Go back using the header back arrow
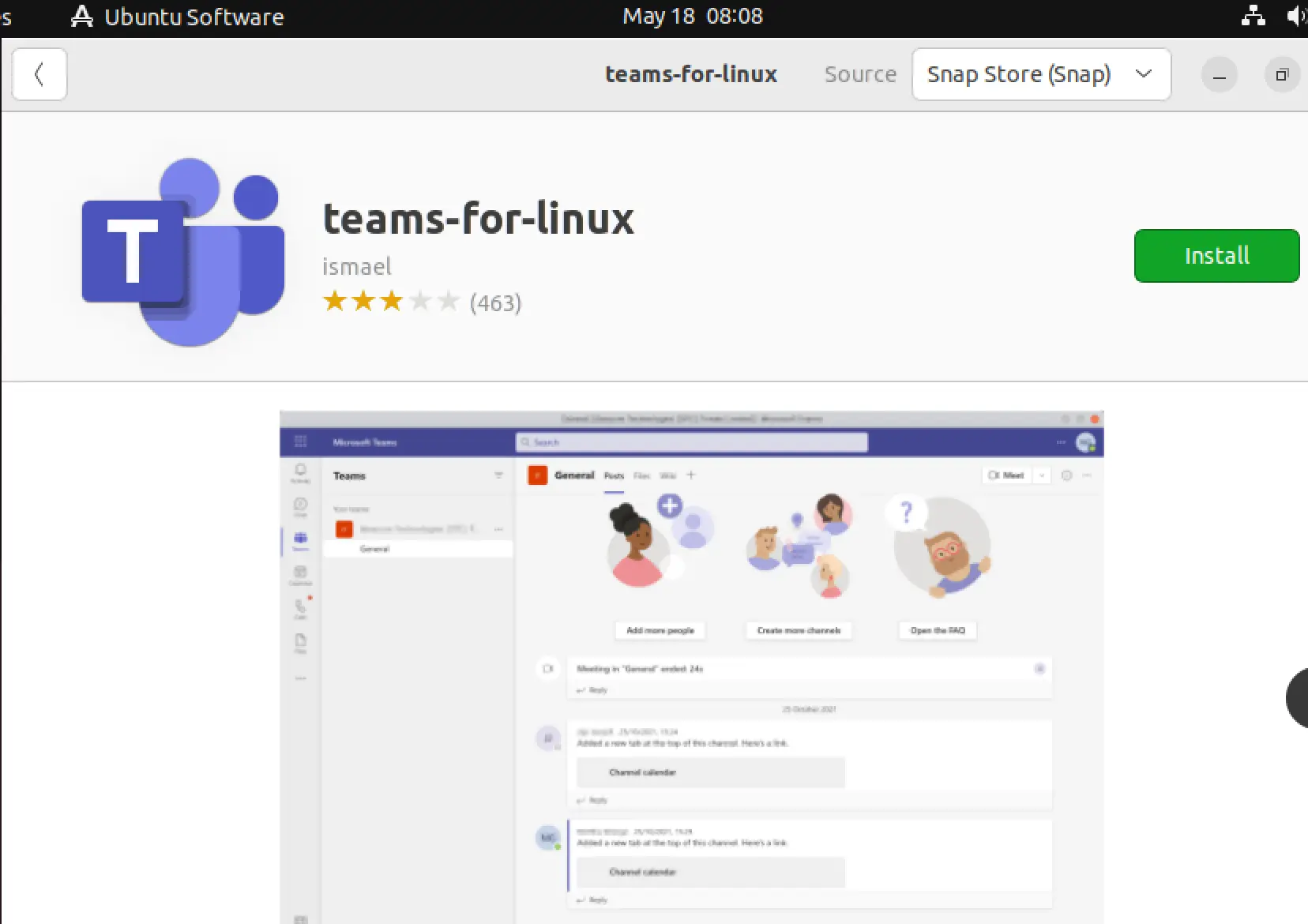 (39, 74)
